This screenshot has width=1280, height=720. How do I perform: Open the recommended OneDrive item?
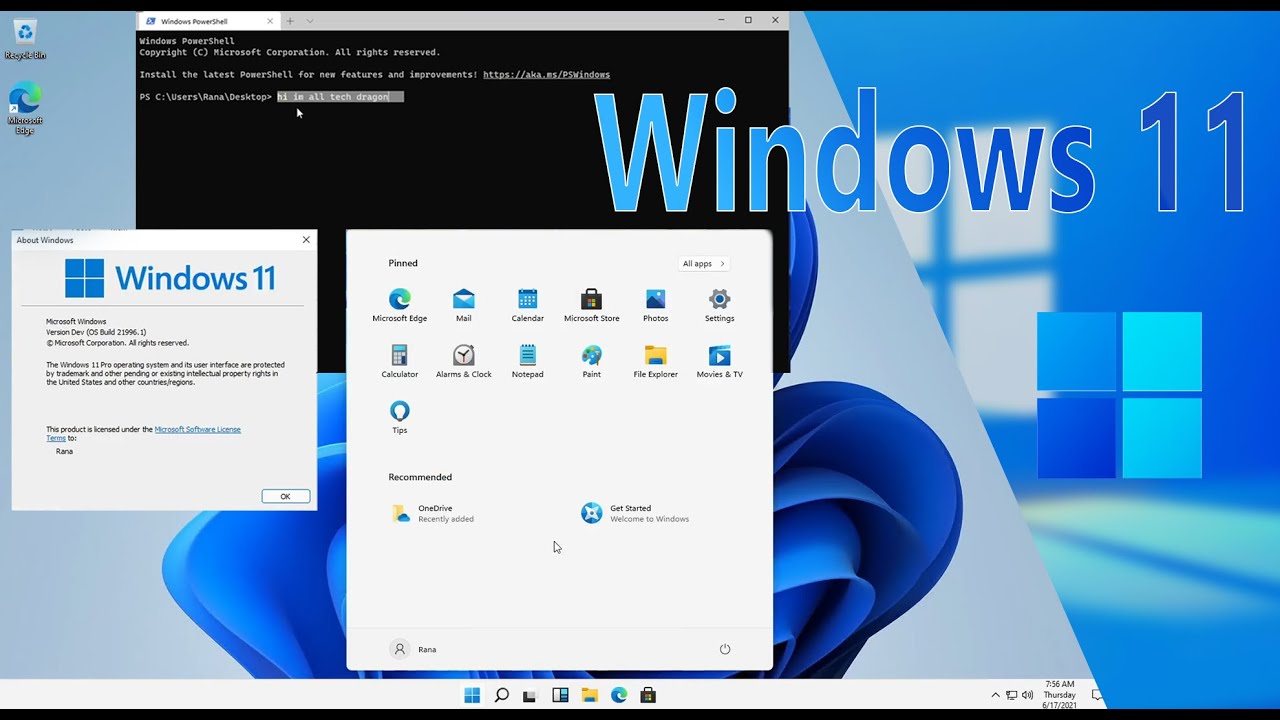433,513
